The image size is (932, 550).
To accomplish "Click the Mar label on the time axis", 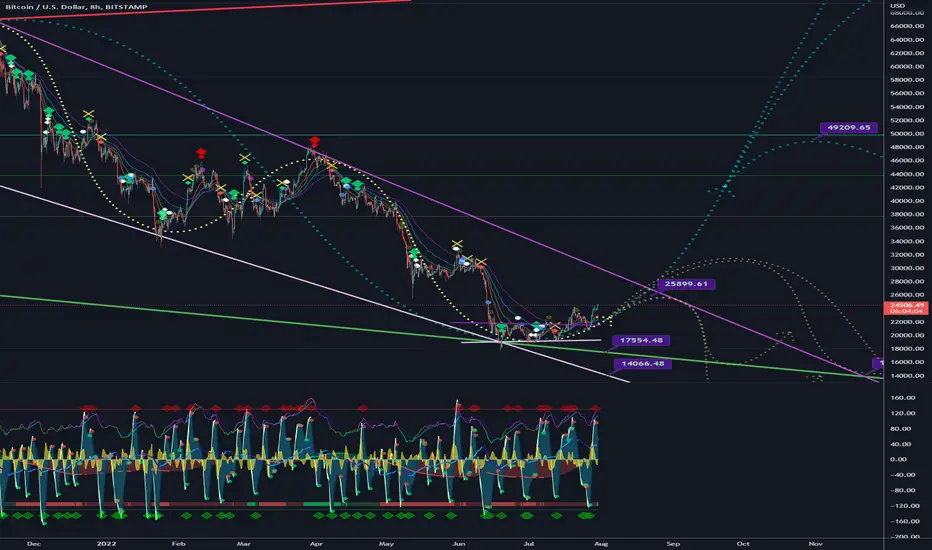I will click(x=244, y=543).
